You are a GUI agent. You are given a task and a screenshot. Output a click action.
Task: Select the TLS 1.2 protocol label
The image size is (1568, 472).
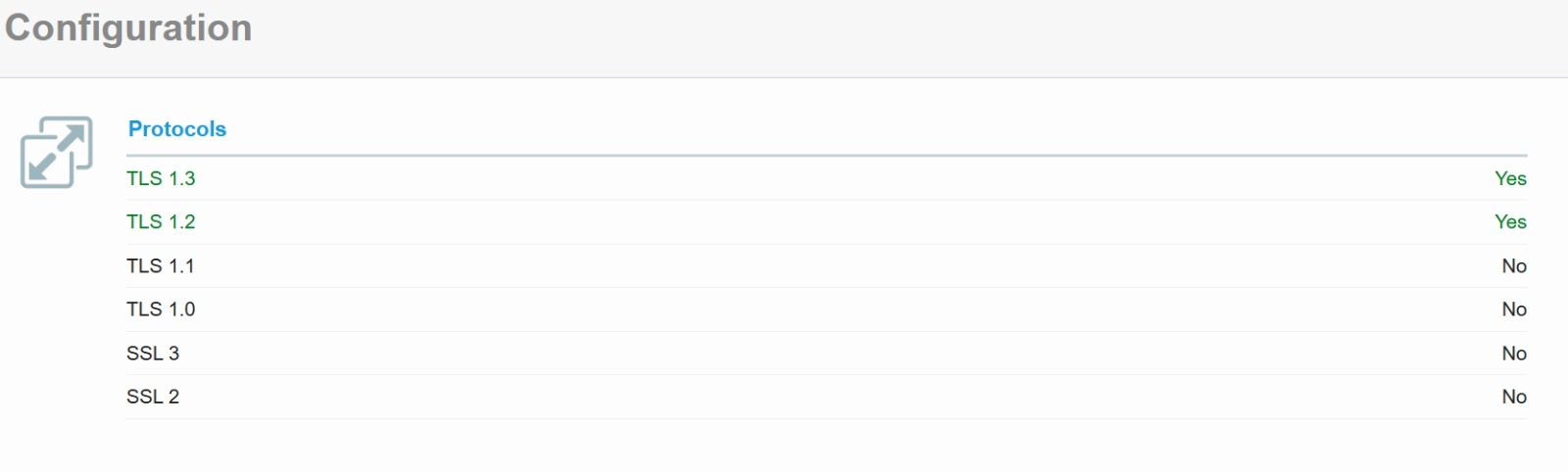[x=161, y=221]
